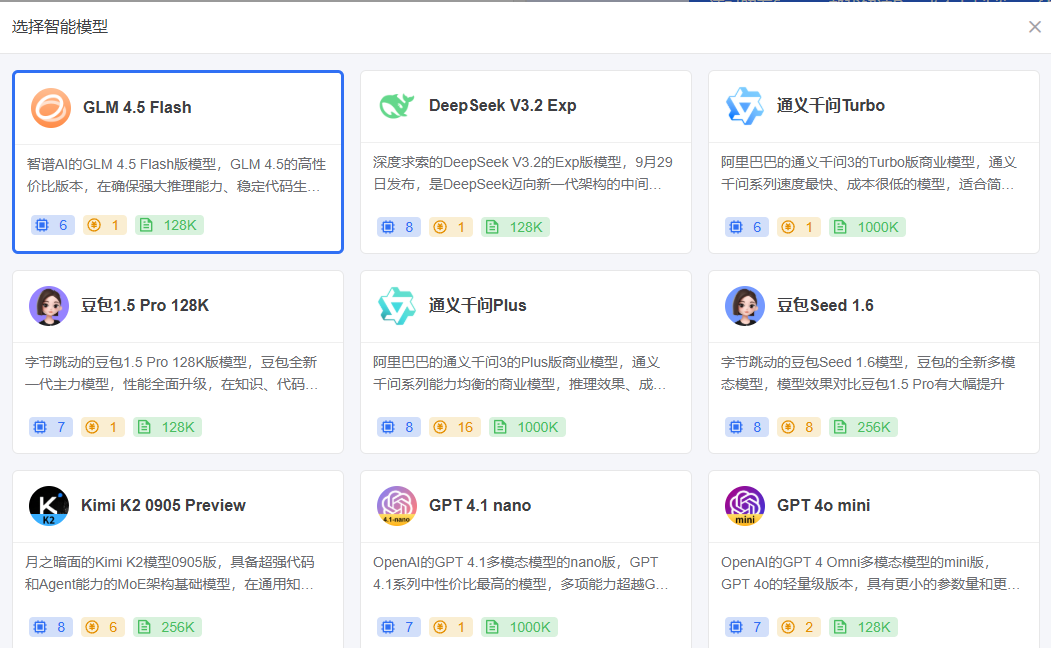Click the 128K badge on GPT 4o mini
This screenshot has width=1051, height=648.
coord(863,627)
